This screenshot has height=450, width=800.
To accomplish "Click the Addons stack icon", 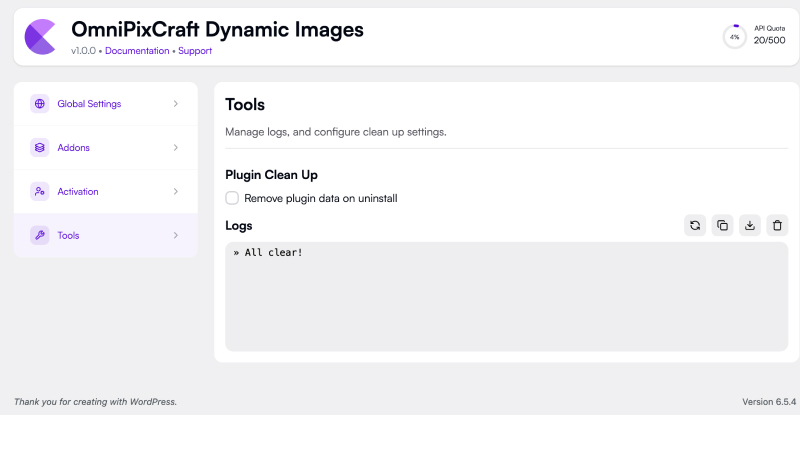I will (x=39, y=147).
